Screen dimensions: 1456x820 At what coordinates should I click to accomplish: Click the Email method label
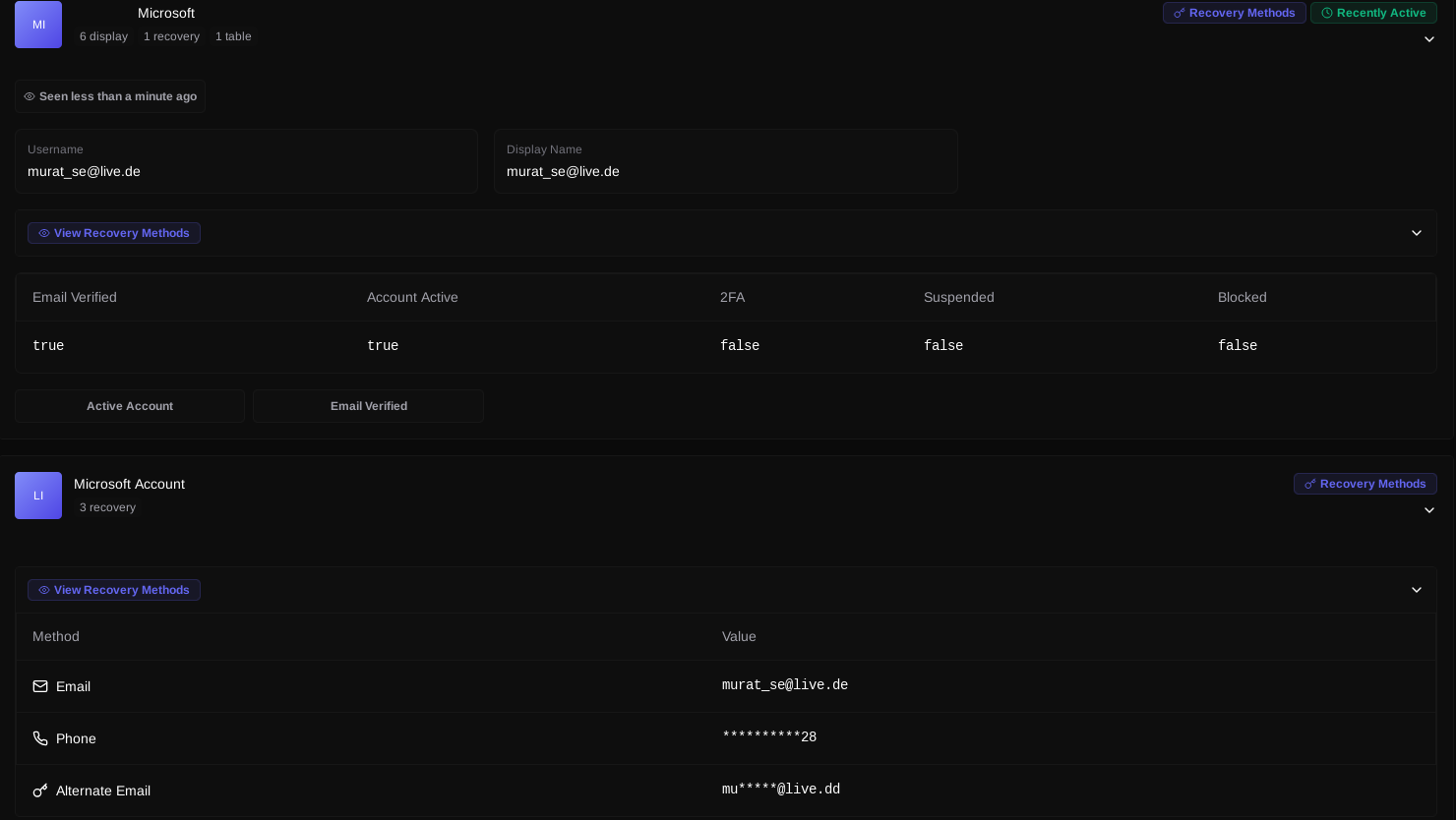tap(73, 686)
